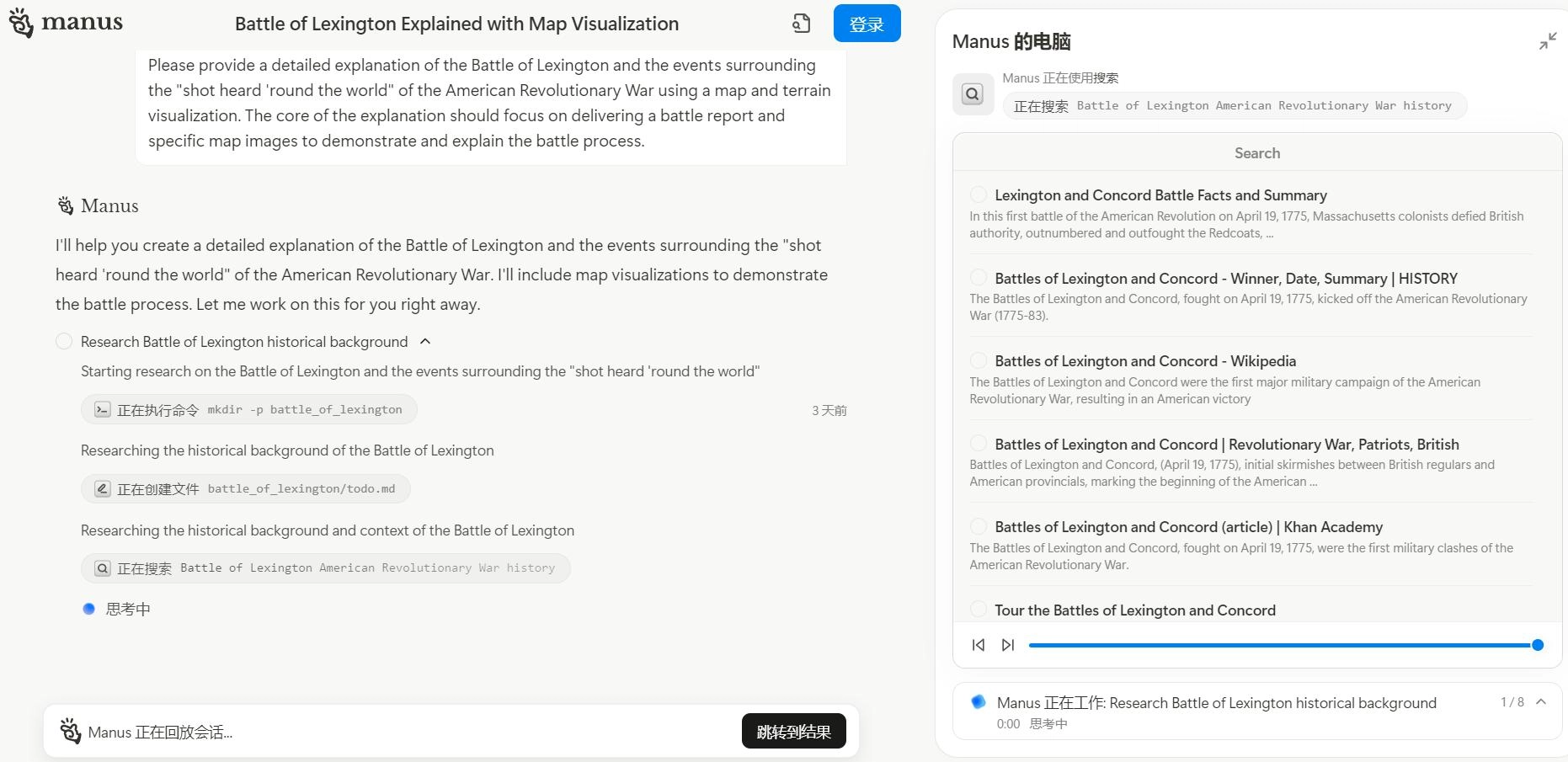The height and width of the screenshot is (762, 1568).
Task: Click favicon circle beside Wikipedia result
Action: click(x=978, y=360)
